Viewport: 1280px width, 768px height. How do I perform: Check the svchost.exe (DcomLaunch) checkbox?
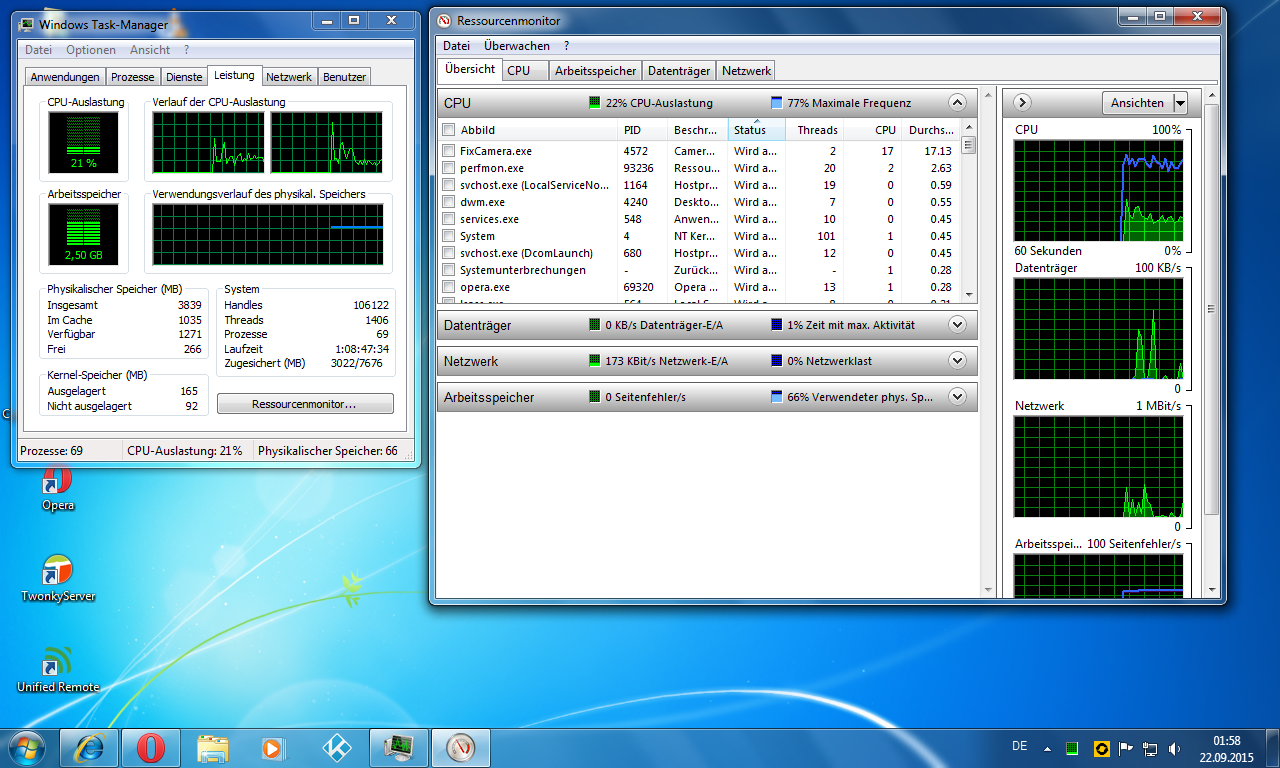point(448,253)
